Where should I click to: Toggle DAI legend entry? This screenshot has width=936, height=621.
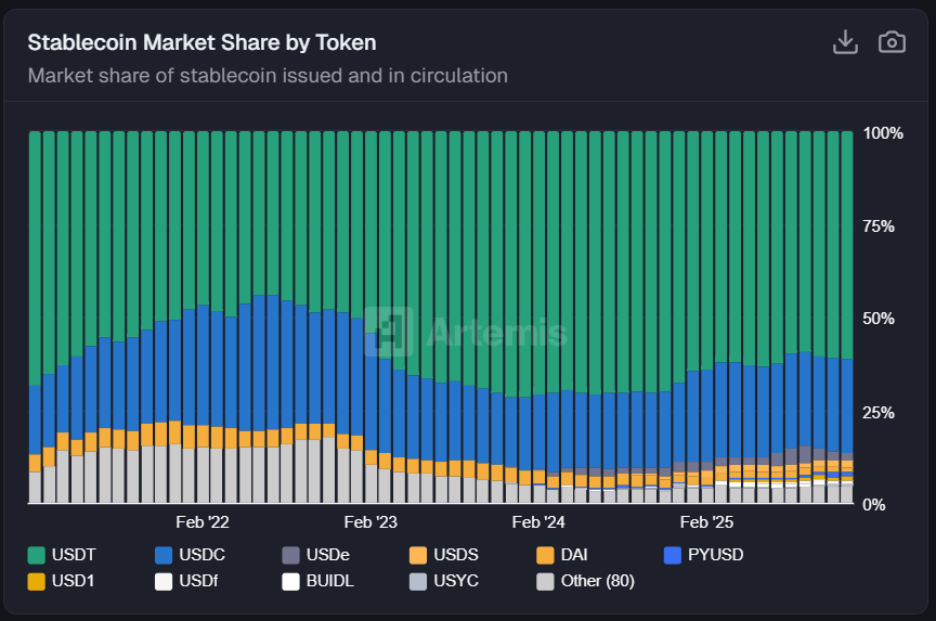pyautogui.click(x=575, y=554)
